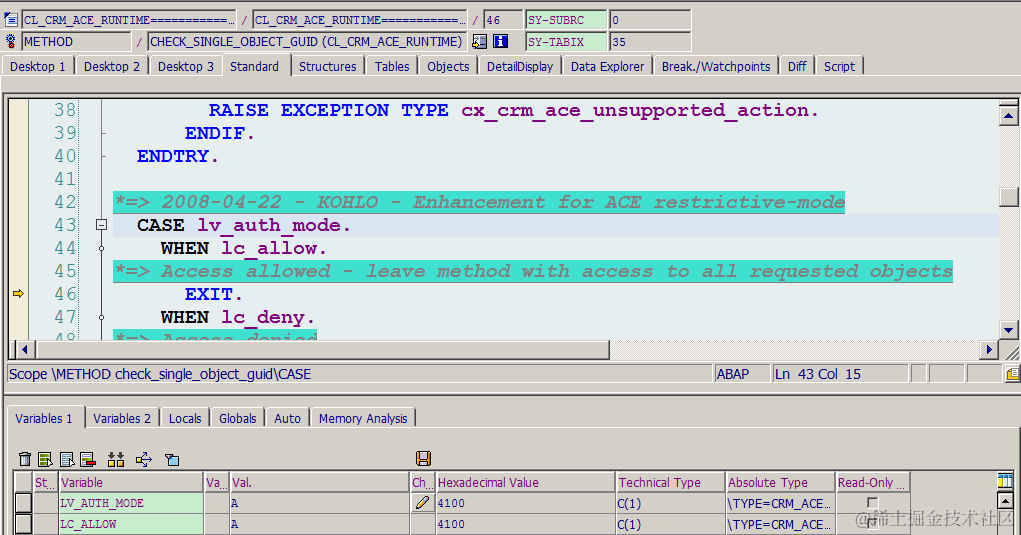Open the Globals tab
1021x535 pixels.
coord(238,418)
